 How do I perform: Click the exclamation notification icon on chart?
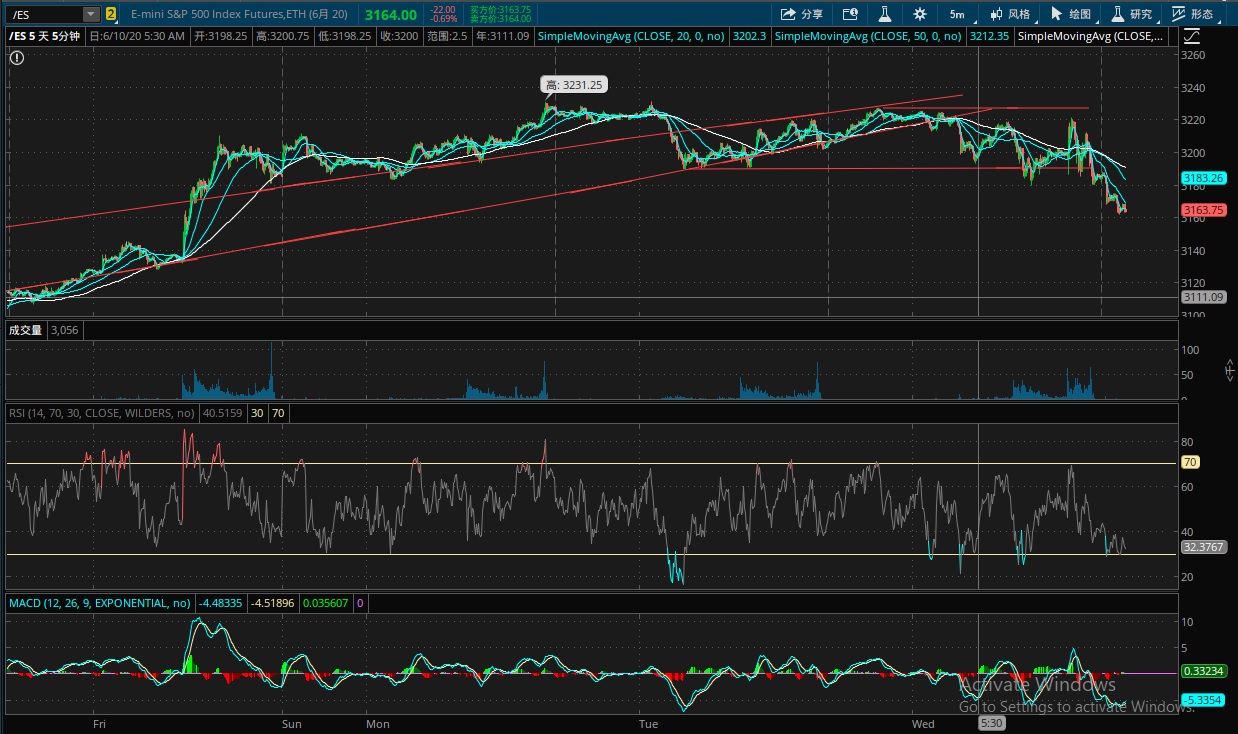click(16, 58)
